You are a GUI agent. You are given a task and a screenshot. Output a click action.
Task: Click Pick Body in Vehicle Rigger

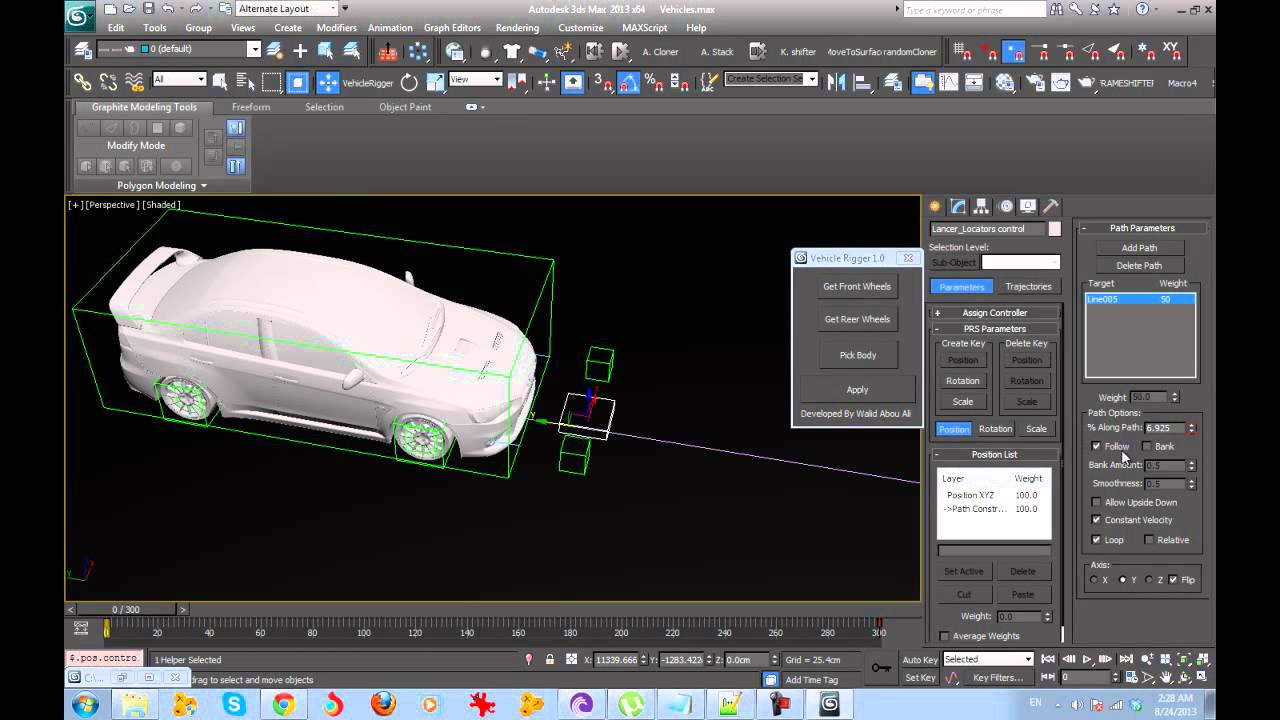(857, 355)
